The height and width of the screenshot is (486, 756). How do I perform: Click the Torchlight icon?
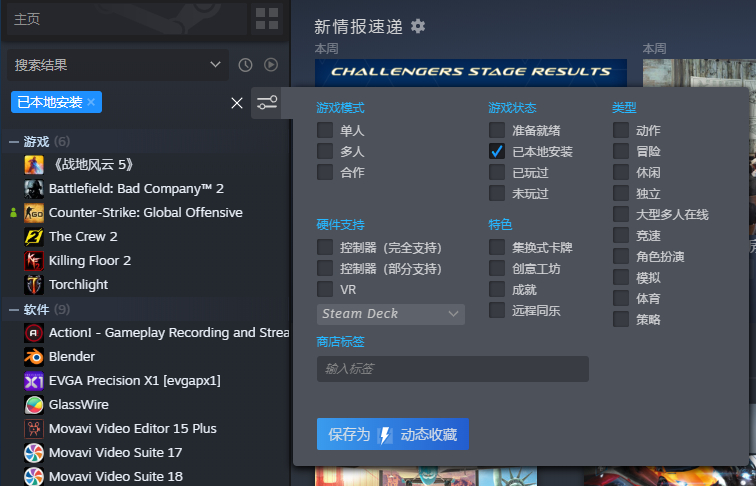point(34,285)
